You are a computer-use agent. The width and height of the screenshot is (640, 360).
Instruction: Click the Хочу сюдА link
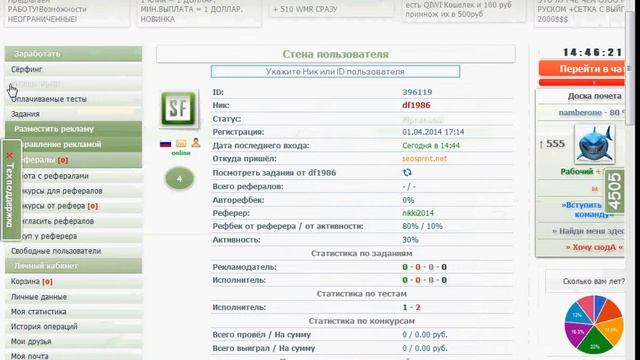[594, 247]
